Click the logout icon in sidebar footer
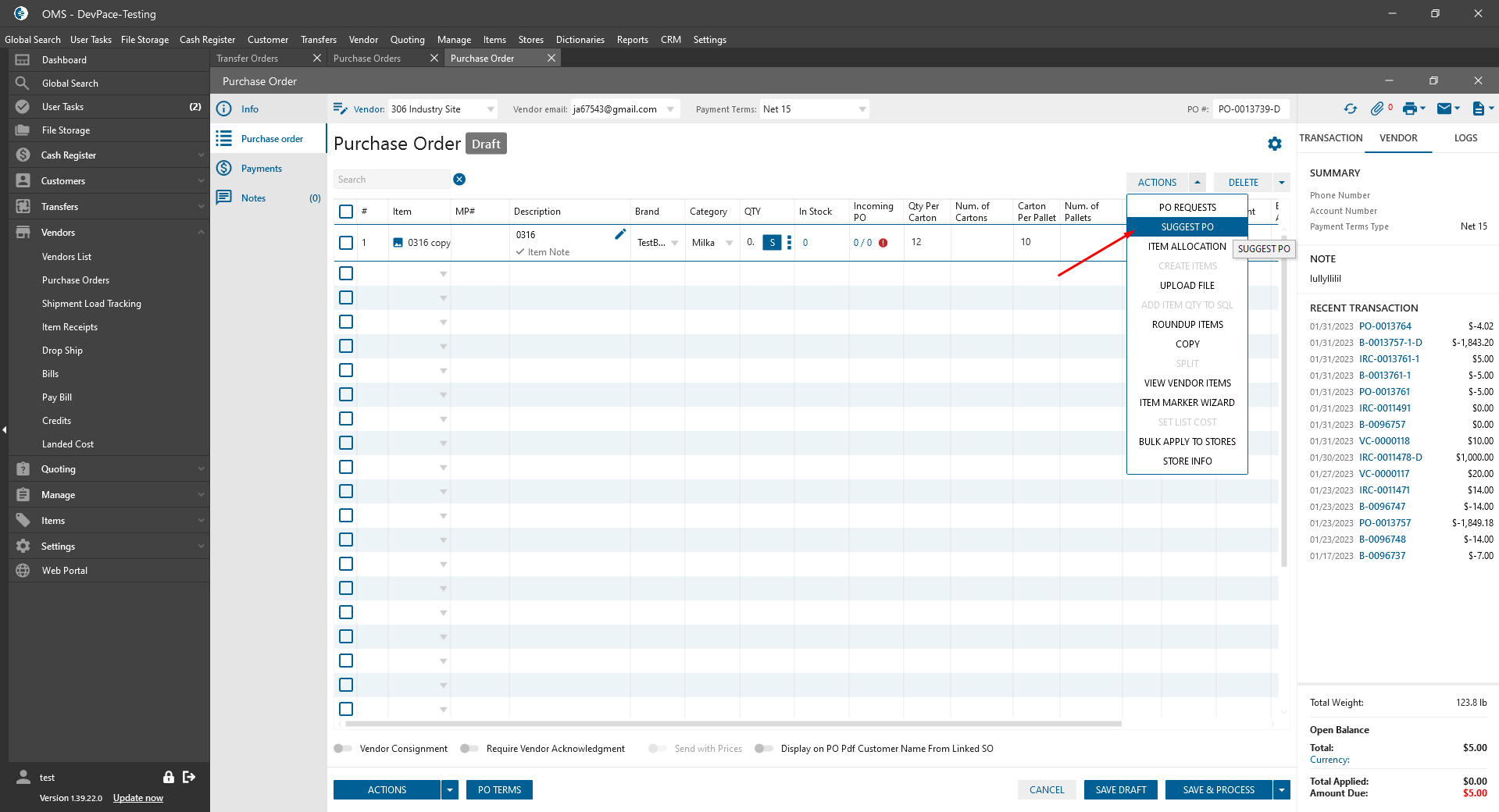 click(x=189, y=777)
